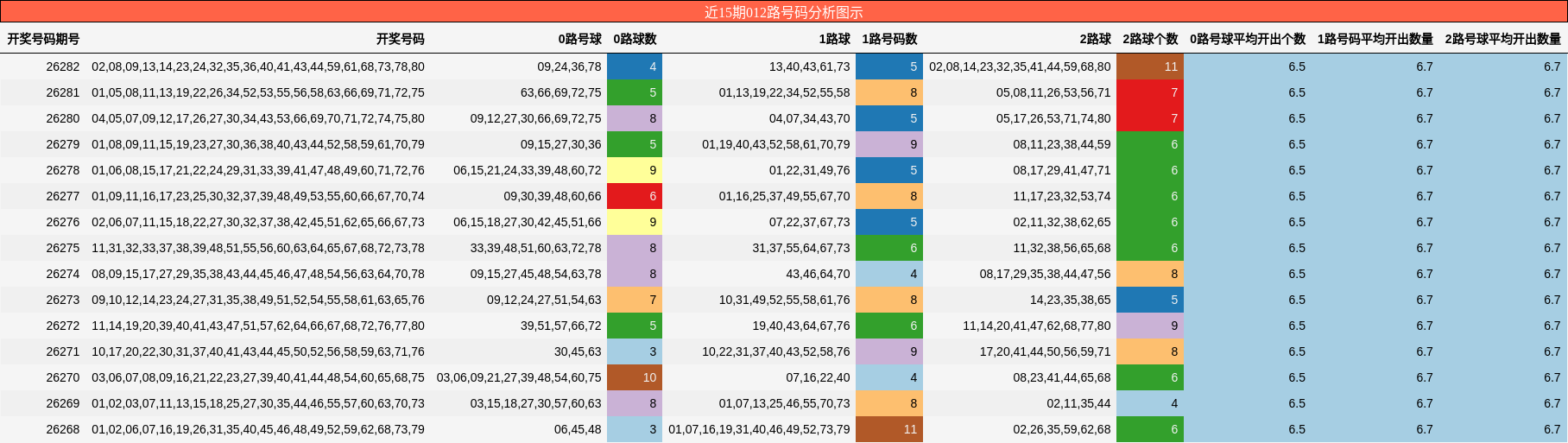Select 1路球 cell 13,40,43,61,73

(x=810, y=66)
